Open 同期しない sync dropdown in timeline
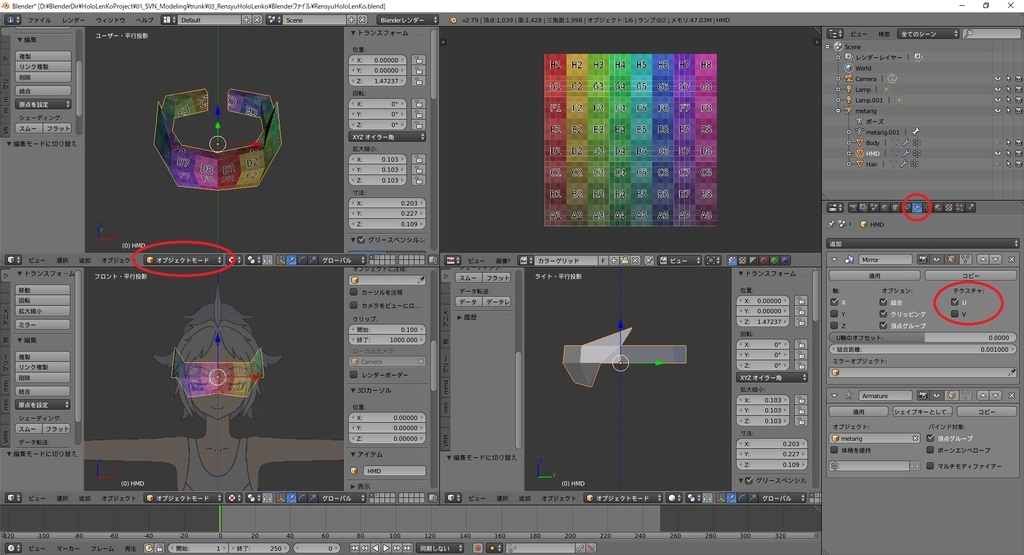 point(441,548)
